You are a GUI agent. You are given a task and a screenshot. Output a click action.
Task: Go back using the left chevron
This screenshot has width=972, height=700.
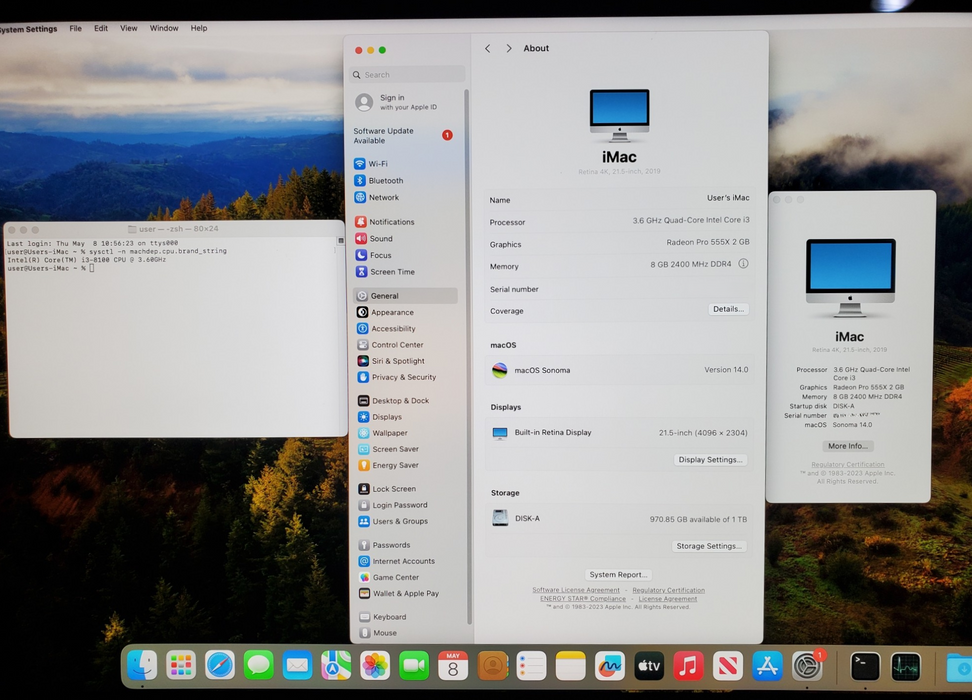(488, 48)
